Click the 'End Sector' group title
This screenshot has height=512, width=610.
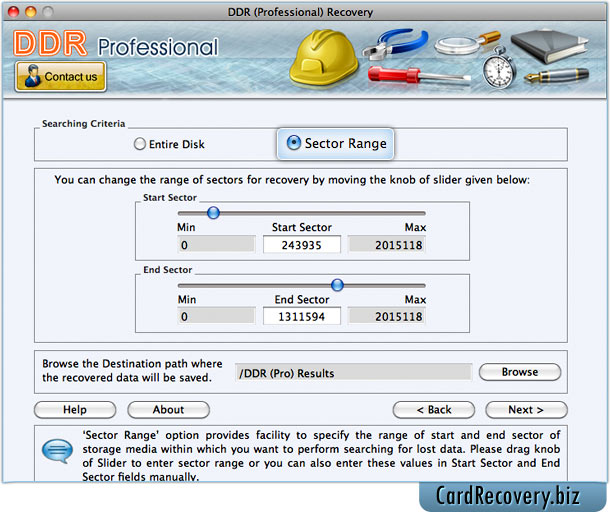coord(168,270)
